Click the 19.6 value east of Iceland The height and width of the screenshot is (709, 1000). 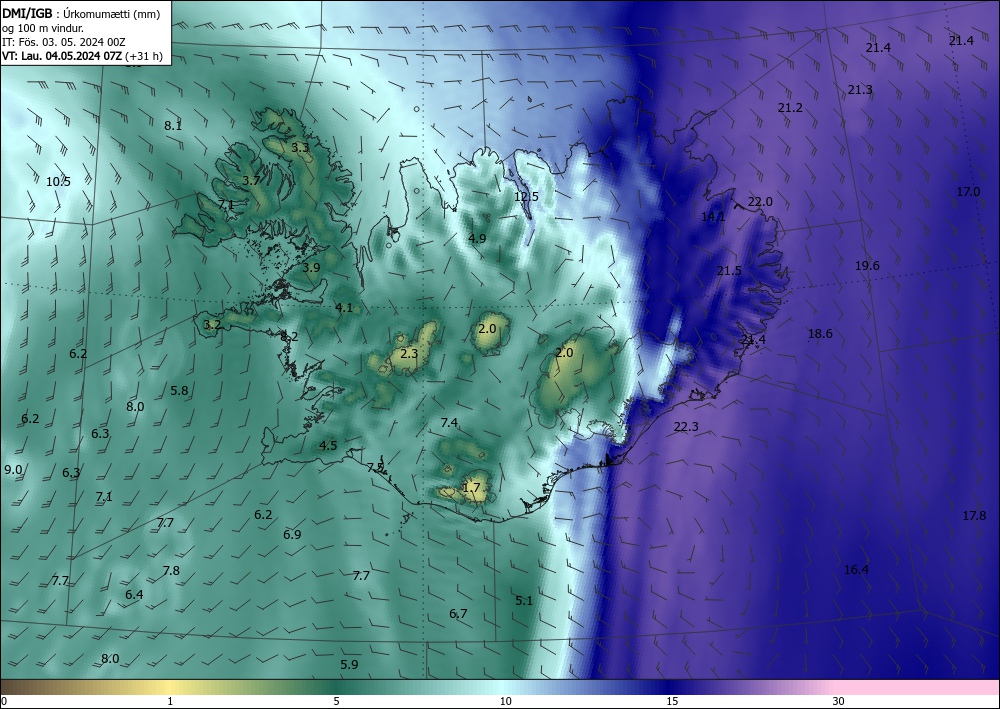coord(867,266)
